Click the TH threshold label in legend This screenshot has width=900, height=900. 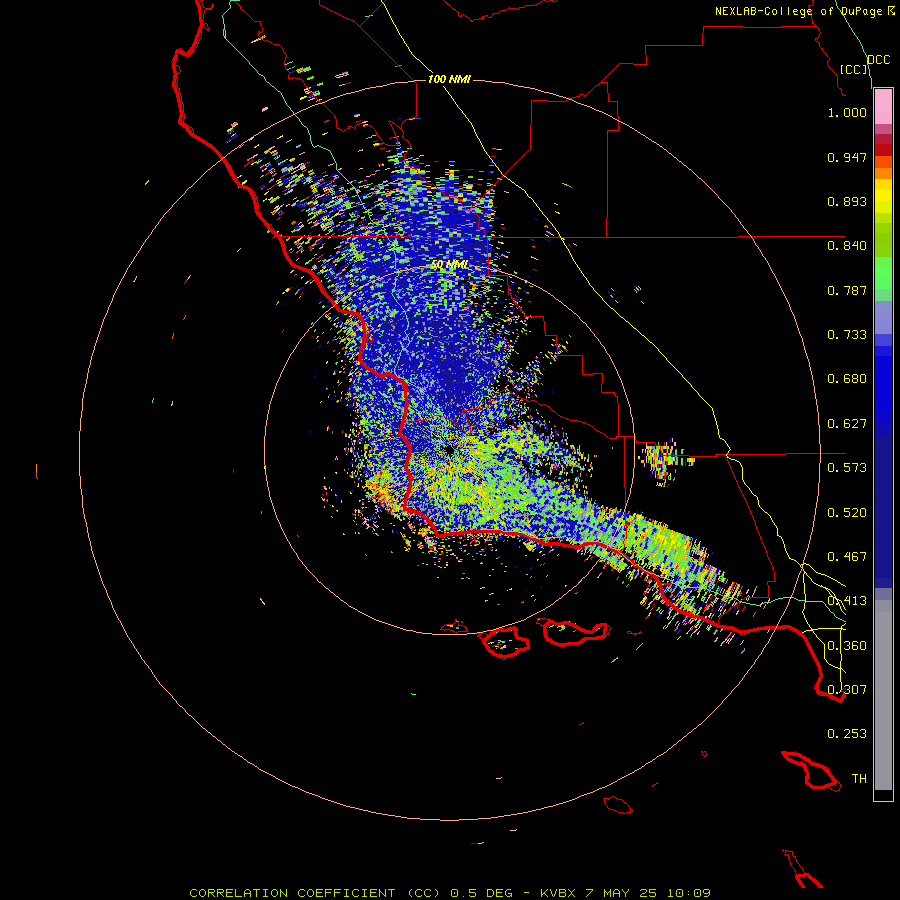[859, 779]
